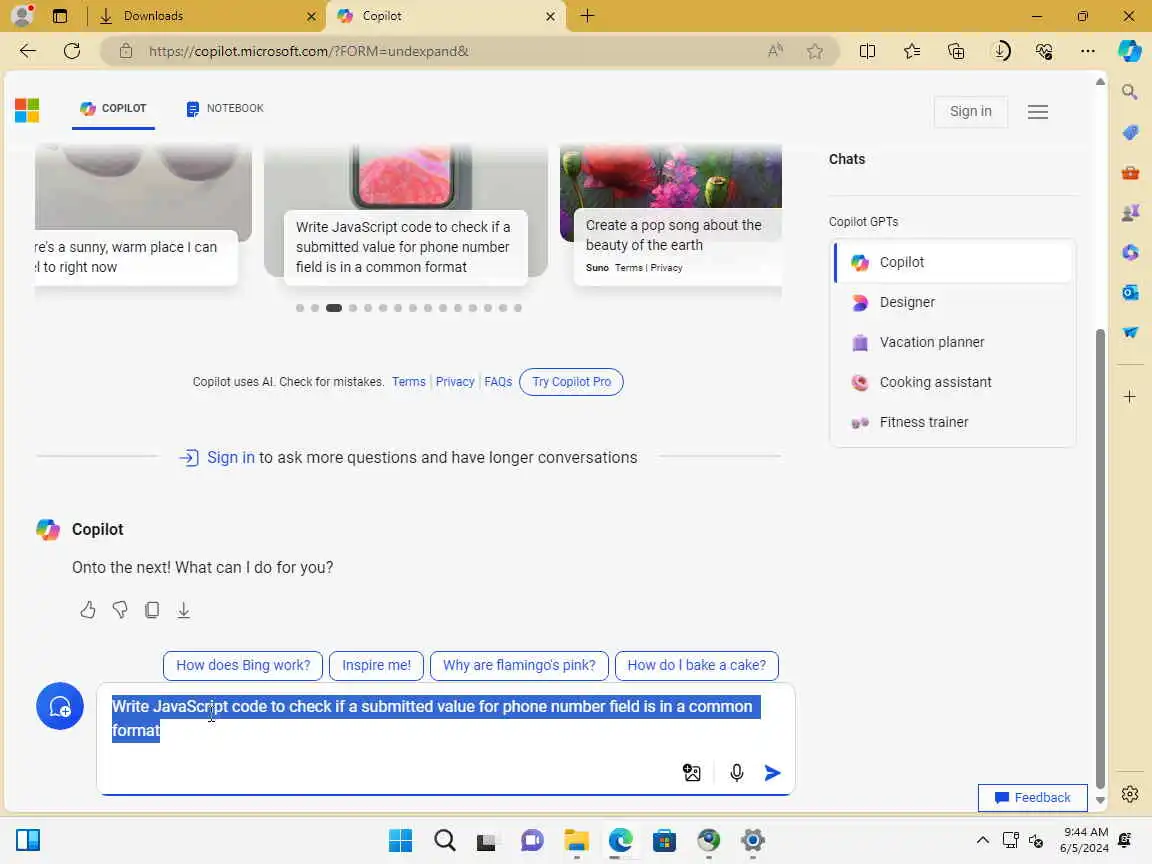This screenshot has height=864, width=1152.
Task: Send the message with the arrow icon
Action: click(772, 773)
